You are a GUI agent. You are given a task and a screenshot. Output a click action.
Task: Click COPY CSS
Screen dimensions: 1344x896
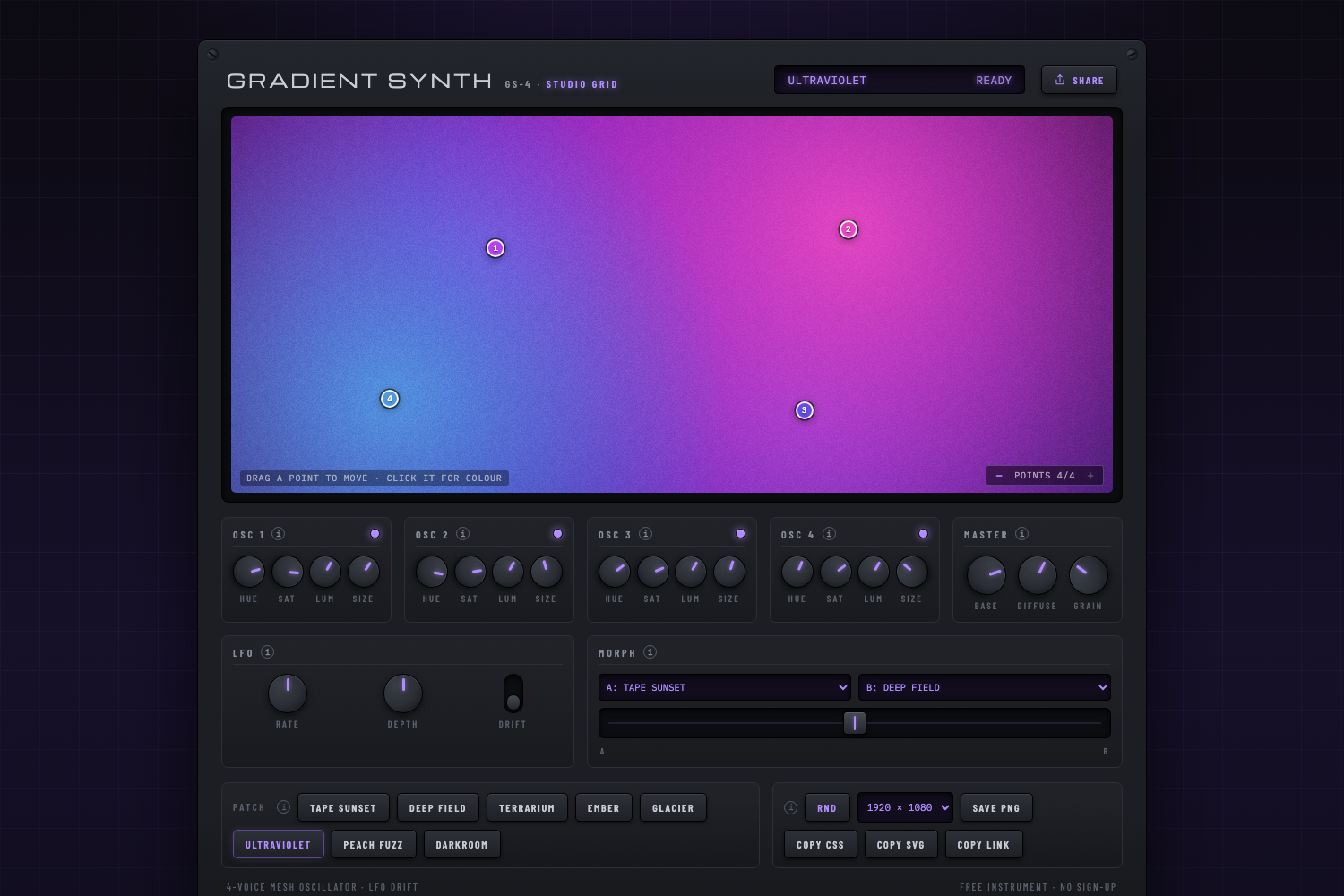821,844
